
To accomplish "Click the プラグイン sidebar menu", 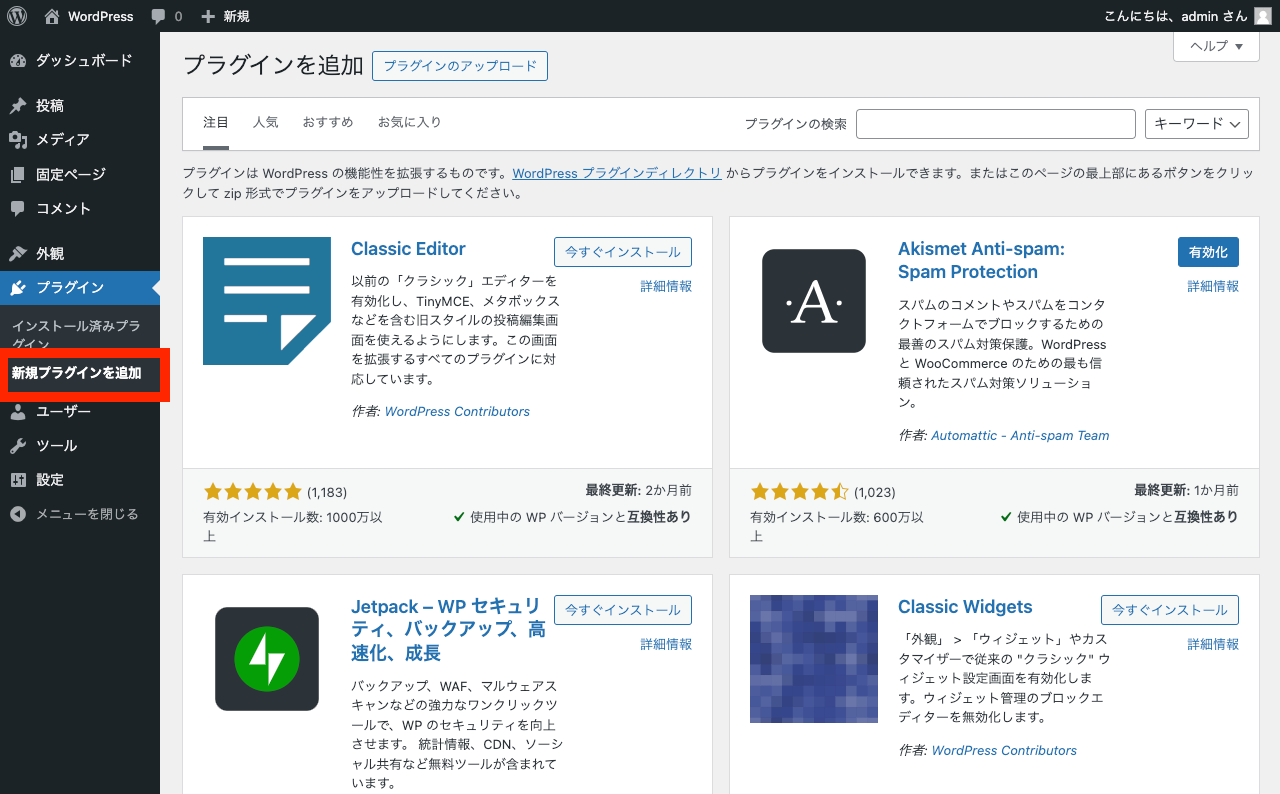I will (80, 288).
